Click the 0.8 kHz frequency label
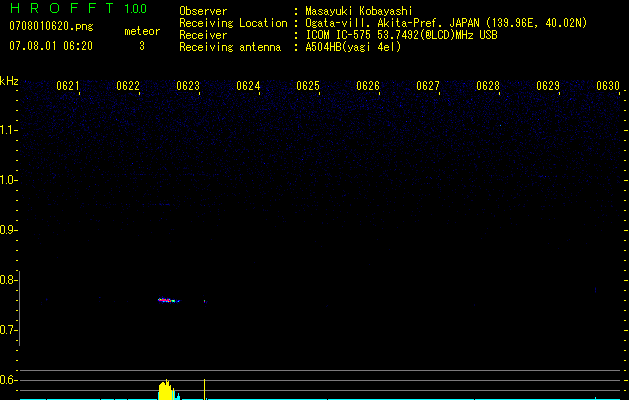 pos(8,280)
